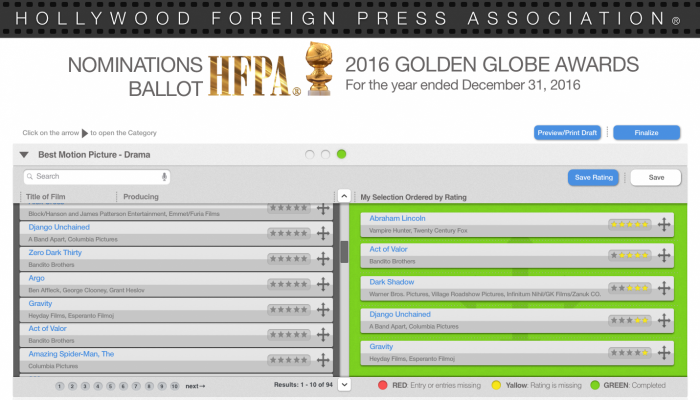Click move icon for Django Unchained selection
This screenshot has height=400, width=700.
coord(664,320)
